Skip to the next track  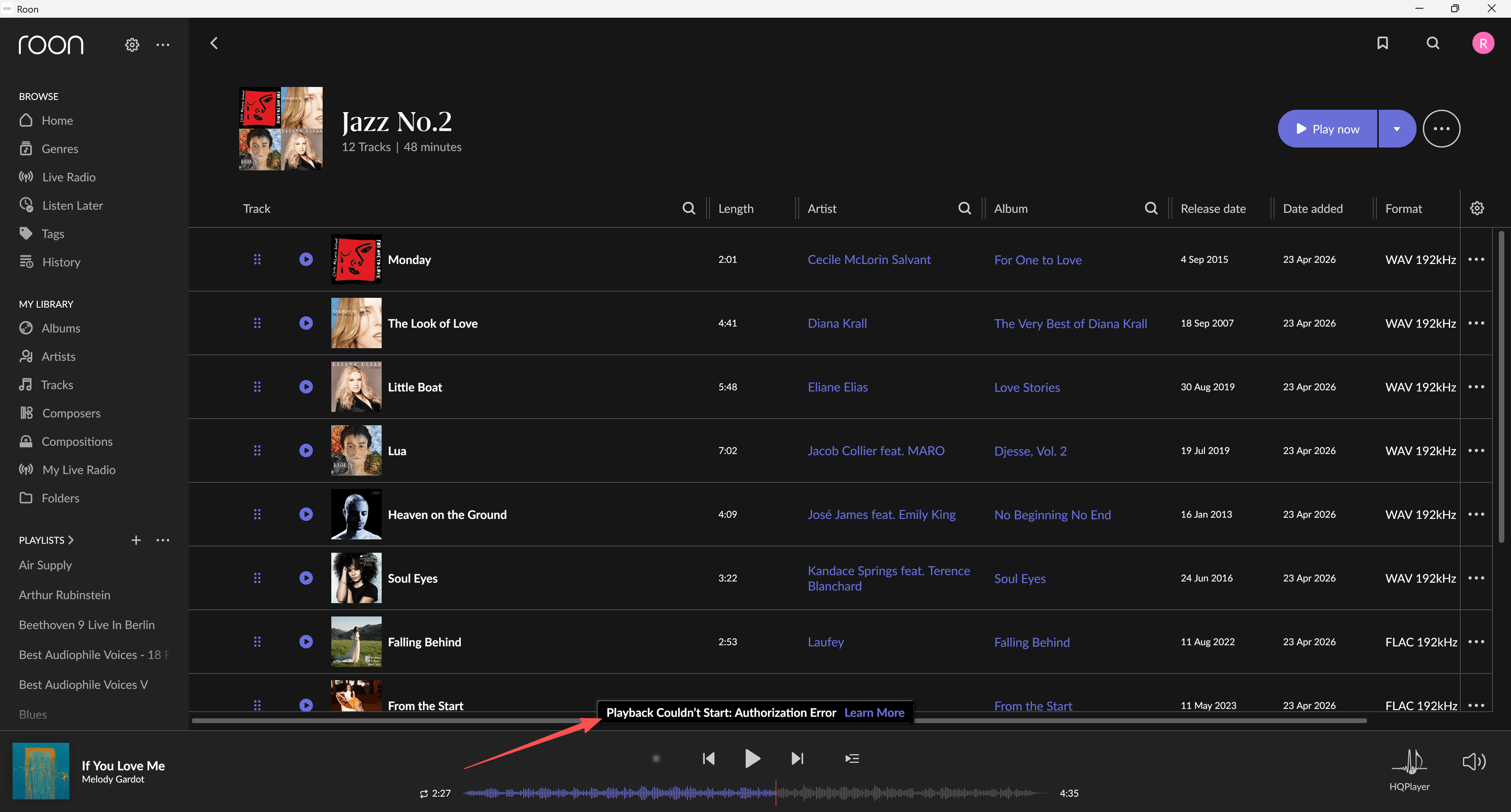(797, 758)
